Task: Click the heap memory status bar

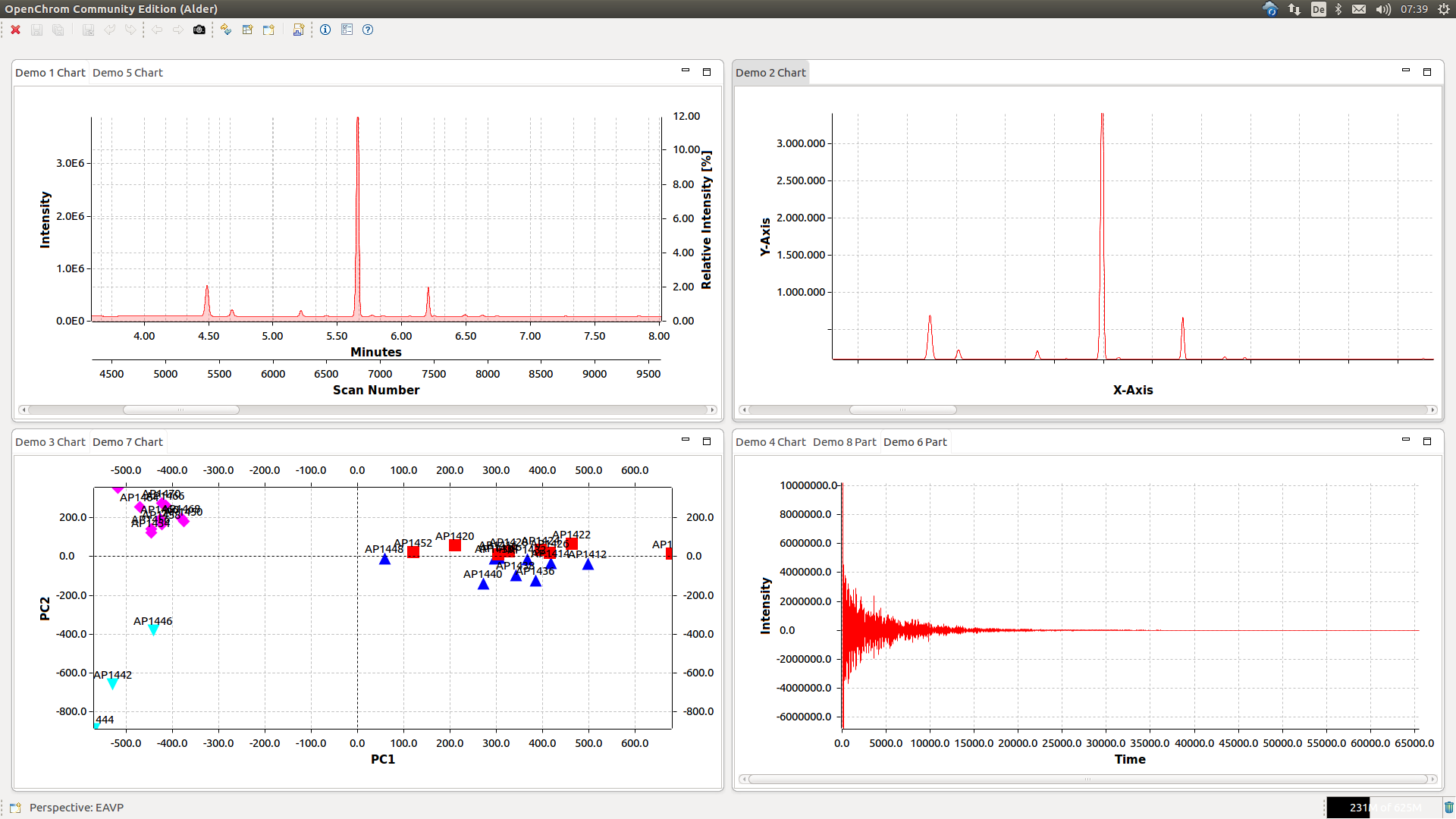Action: click(x=1384, y=808)
